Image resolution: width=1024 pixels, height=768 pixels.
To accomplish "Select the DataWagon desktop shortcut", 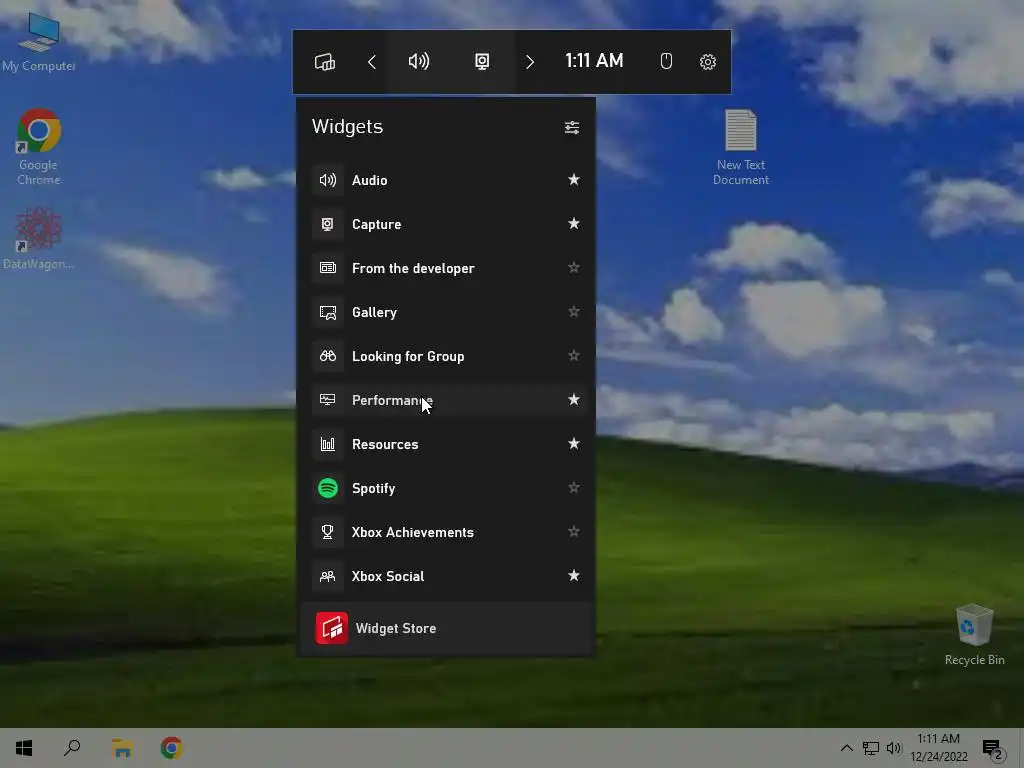I will (38, 238).
